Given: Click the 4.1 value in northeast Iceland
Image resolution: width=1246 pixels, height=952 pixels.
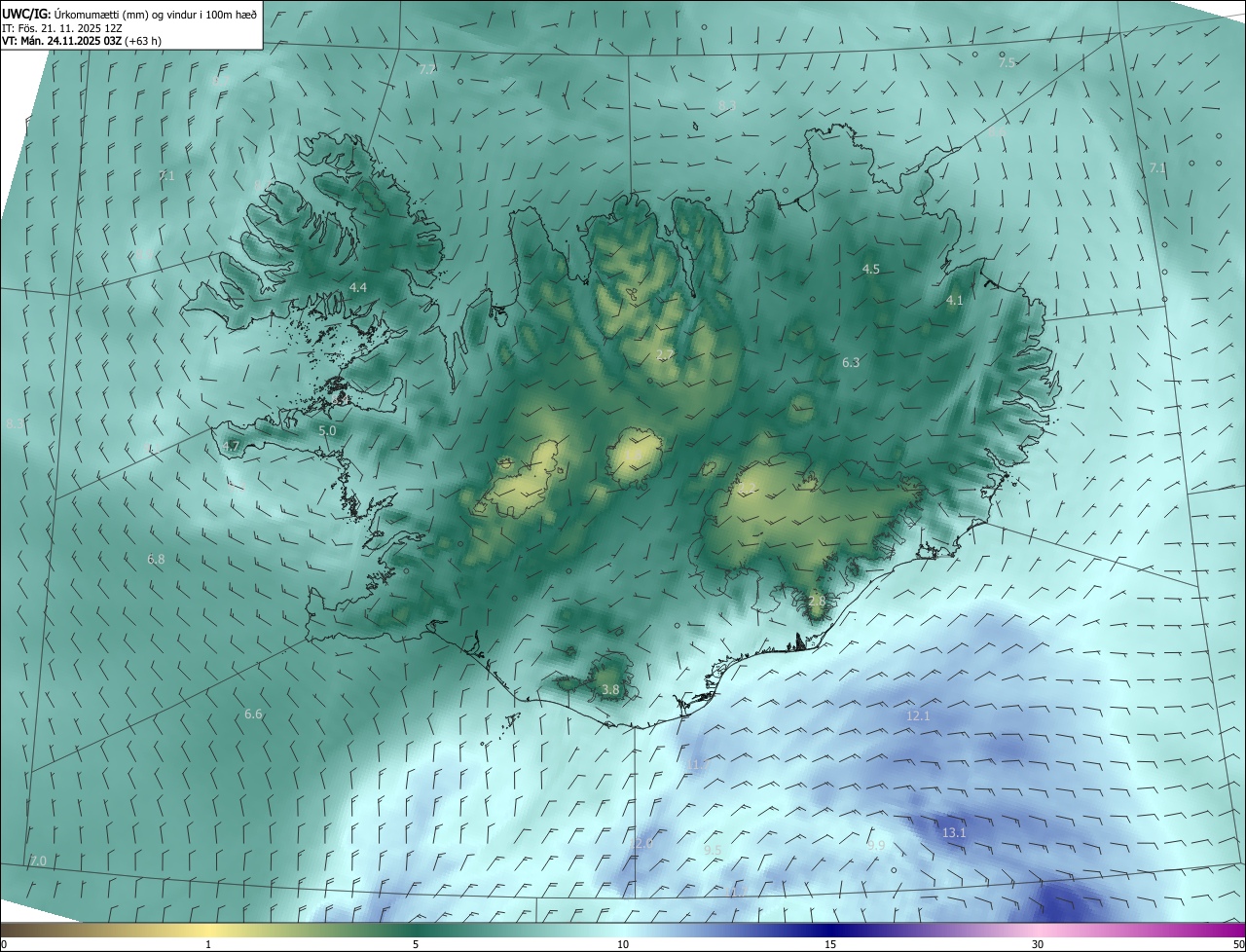Looking at the screenshot, I should [955, 301].
